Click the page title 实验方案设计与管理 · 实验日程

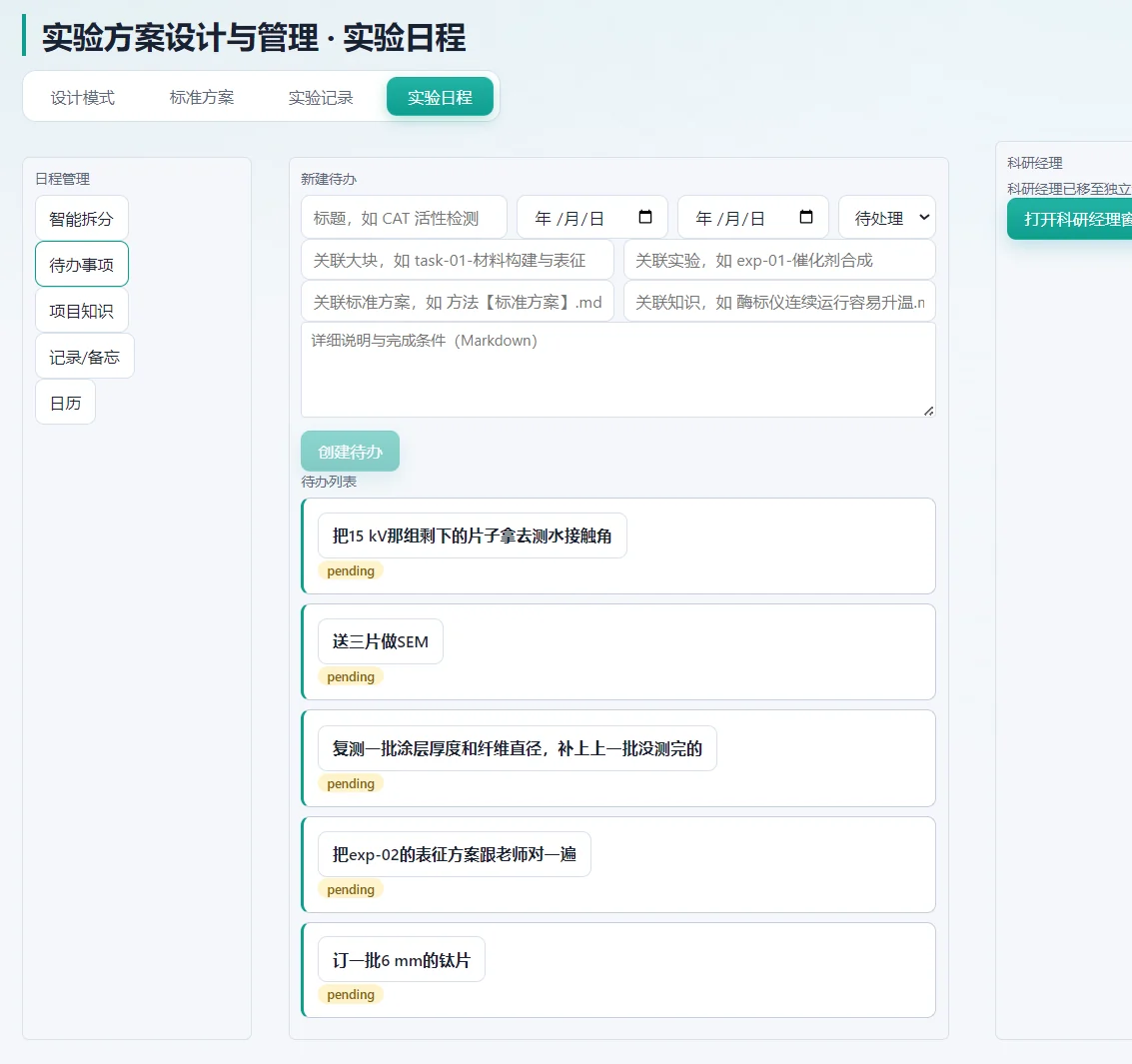[x=254, y=38]
